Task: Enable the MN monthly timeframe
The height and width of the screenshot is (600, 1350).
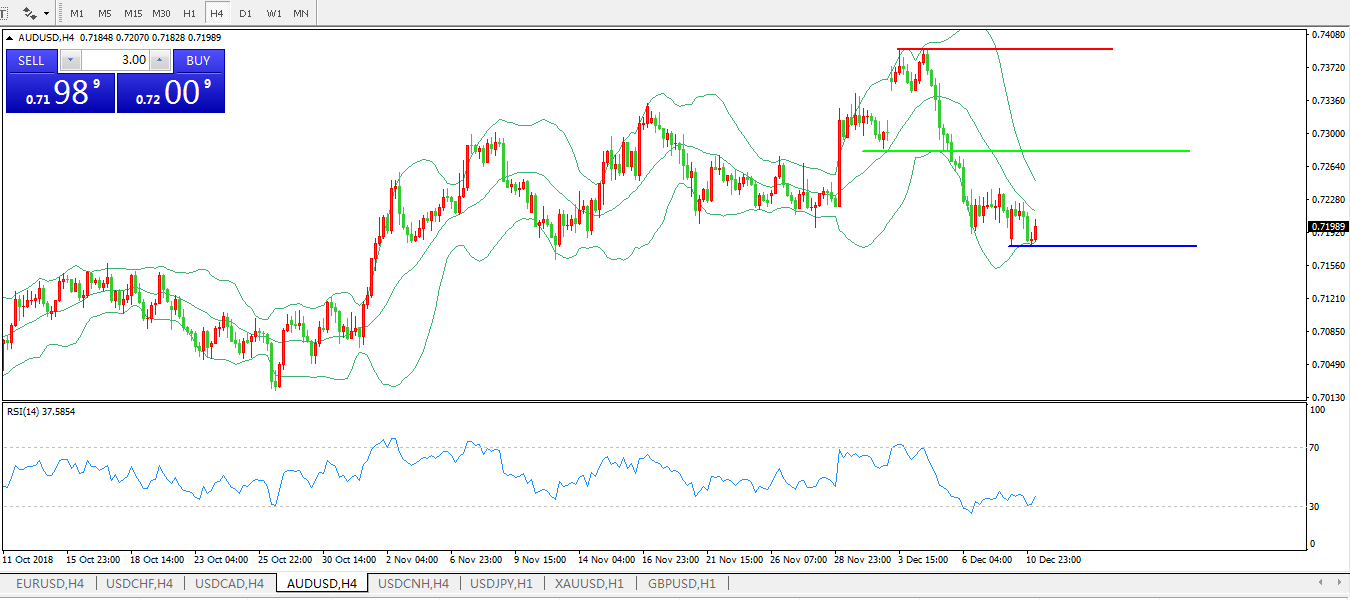Action: click(300, 14)
